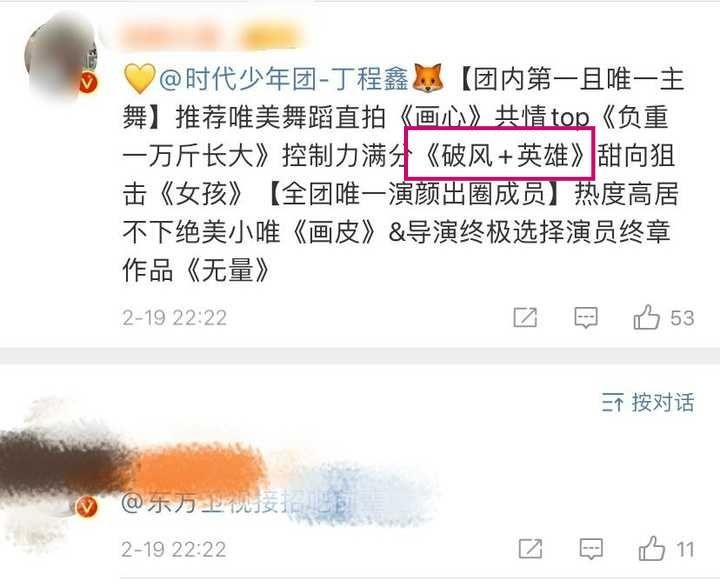Viewport: 720px width, 587px height.
Task: Repost the second comment via share icon
Action: (x=530, y=548)
